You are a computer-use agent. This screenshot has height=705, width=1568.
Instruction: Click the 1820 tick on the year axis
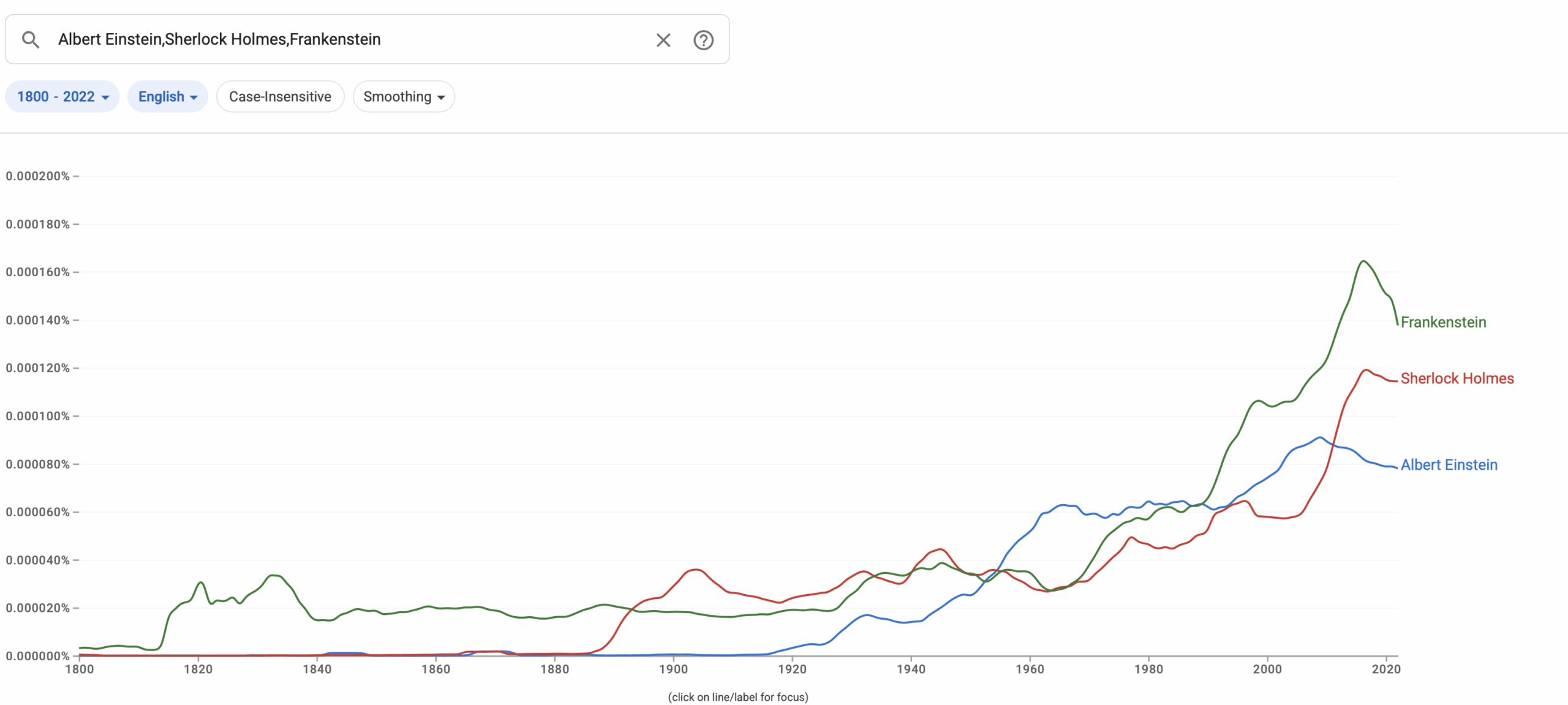[x=198, y=669]
